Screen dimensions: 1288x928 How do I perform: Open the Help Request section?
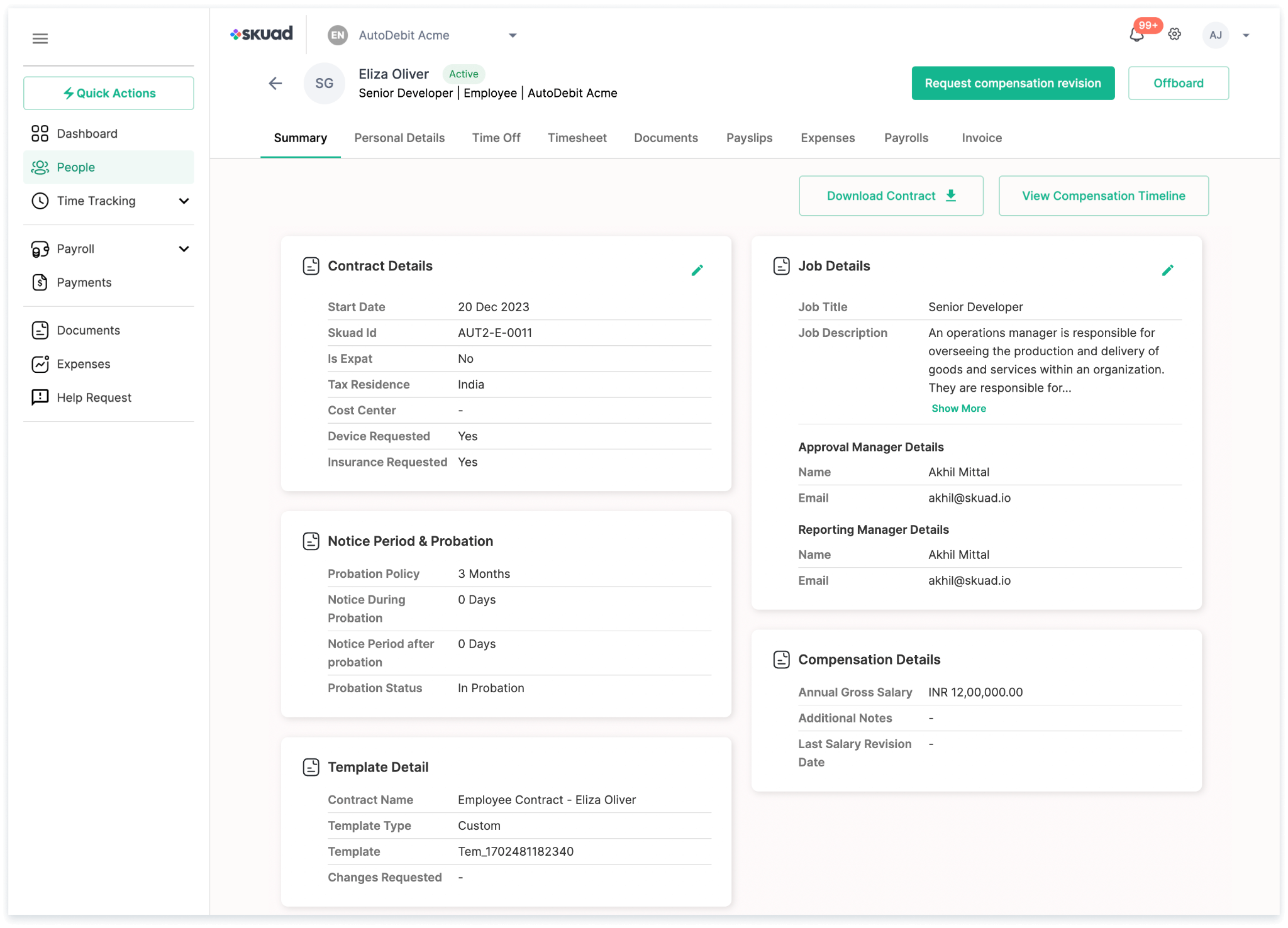94,397
